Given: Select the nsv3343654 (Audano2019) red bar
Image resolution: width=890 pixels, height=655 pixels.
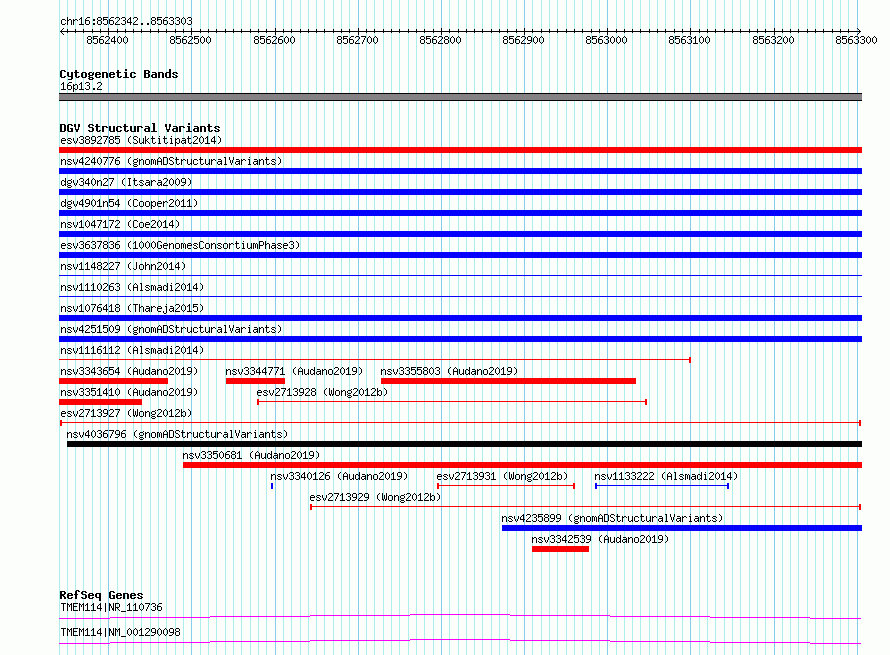Looking at the screenshot, I should pyautogui.click(x=114, y=381).
